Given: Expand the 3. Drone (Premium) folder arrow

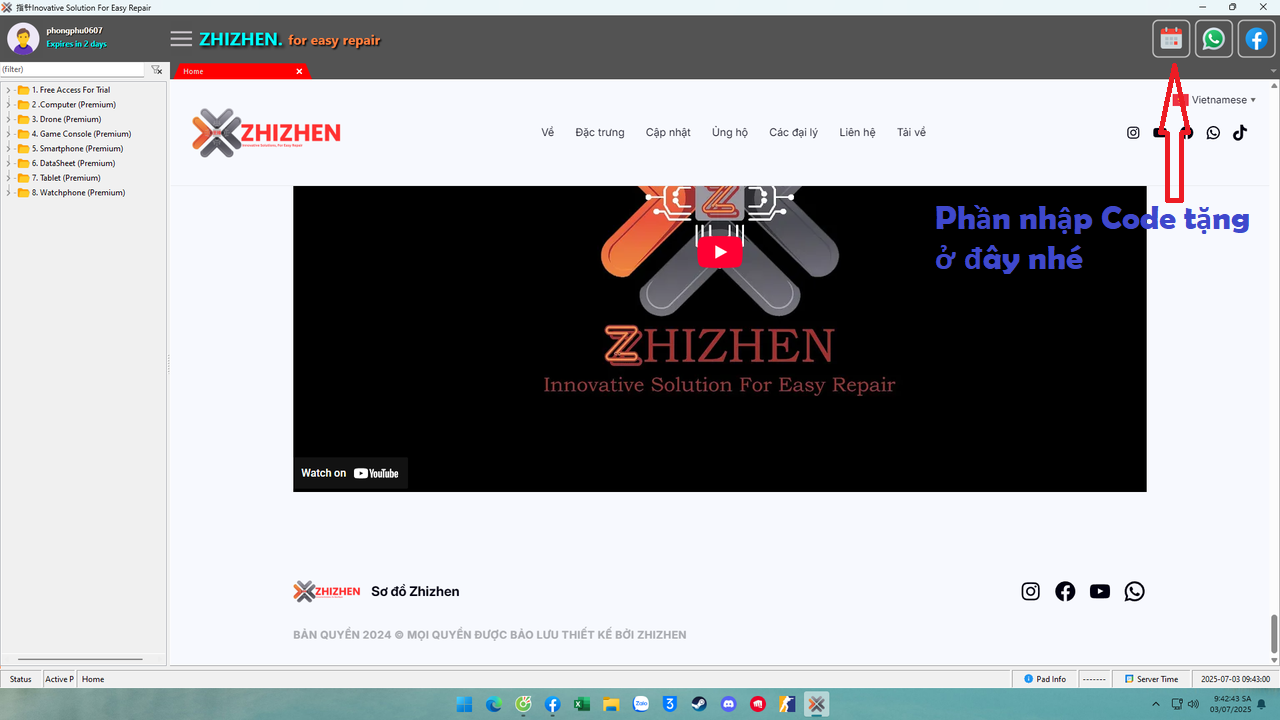Looking at the screenshot, I should coord(9,119).
